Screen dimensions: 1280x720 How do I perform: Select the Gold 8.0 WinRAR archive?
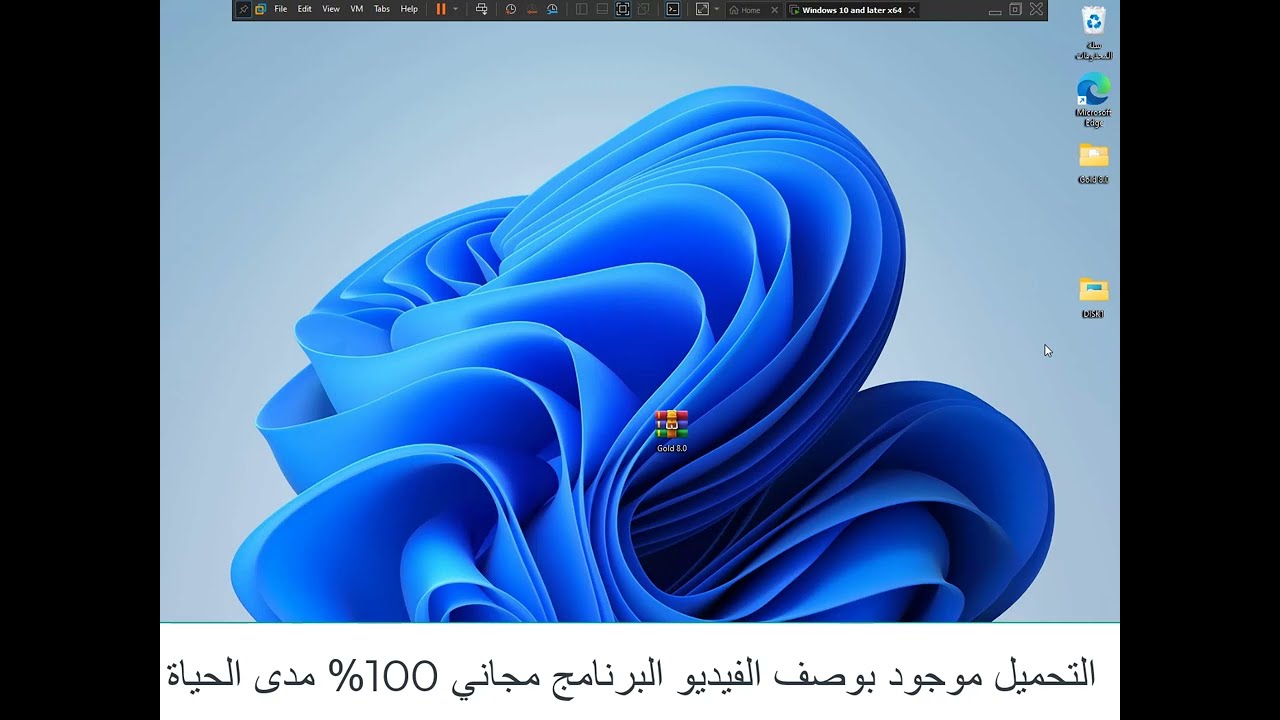click(672, 431)
